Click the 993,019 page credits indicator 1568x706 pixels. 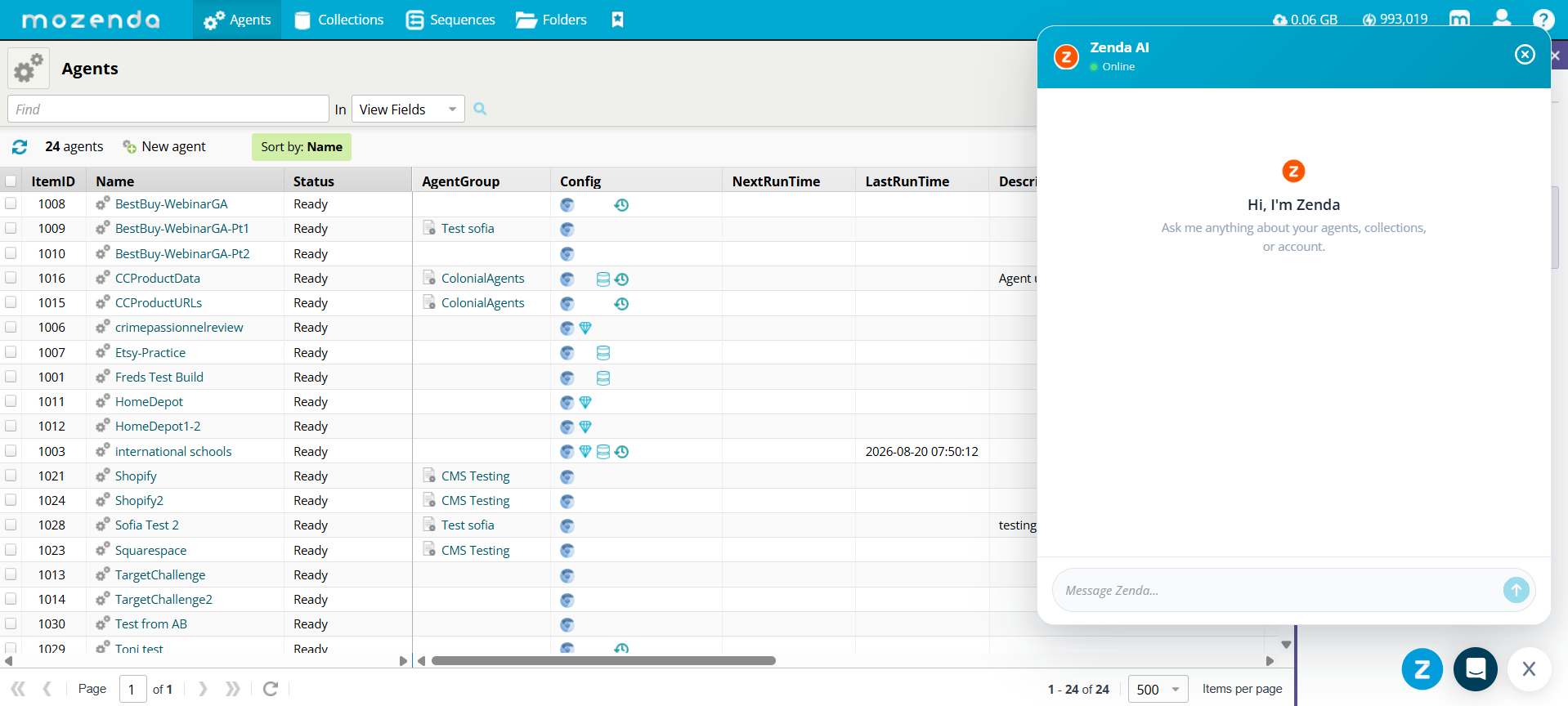1395,20
